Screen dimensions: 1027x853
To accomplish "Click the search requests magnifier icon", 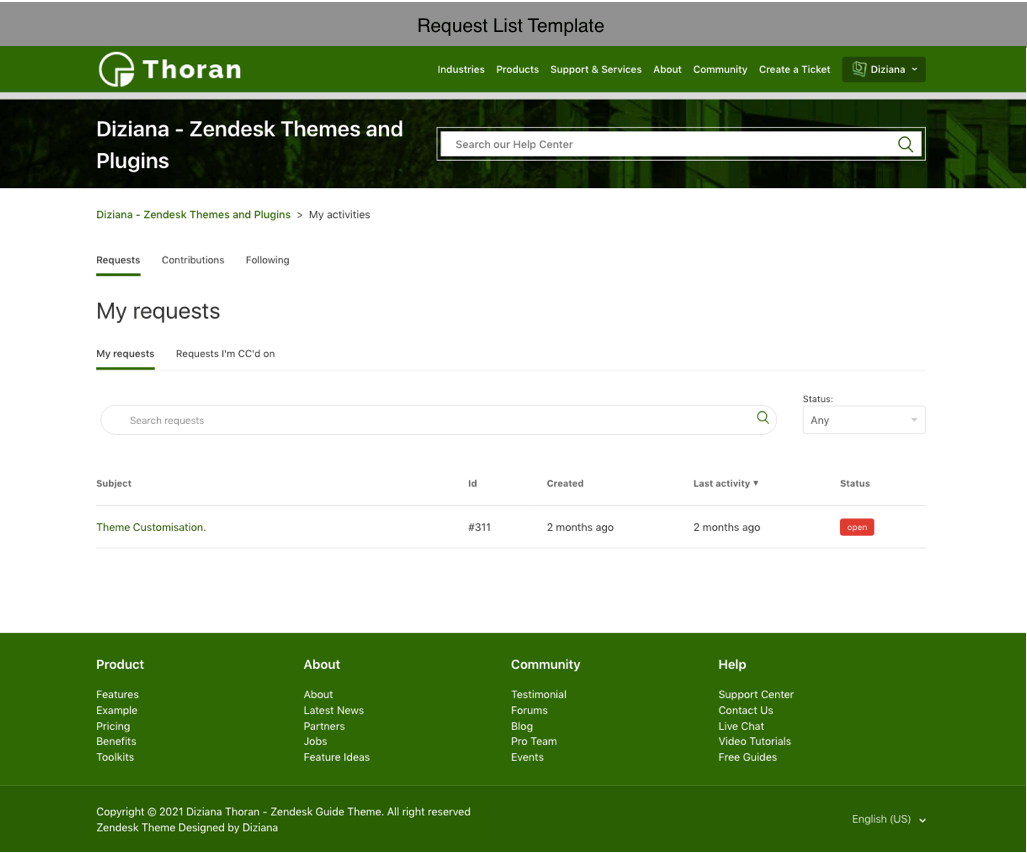I will pyautogui.click(x=763, y=418).
